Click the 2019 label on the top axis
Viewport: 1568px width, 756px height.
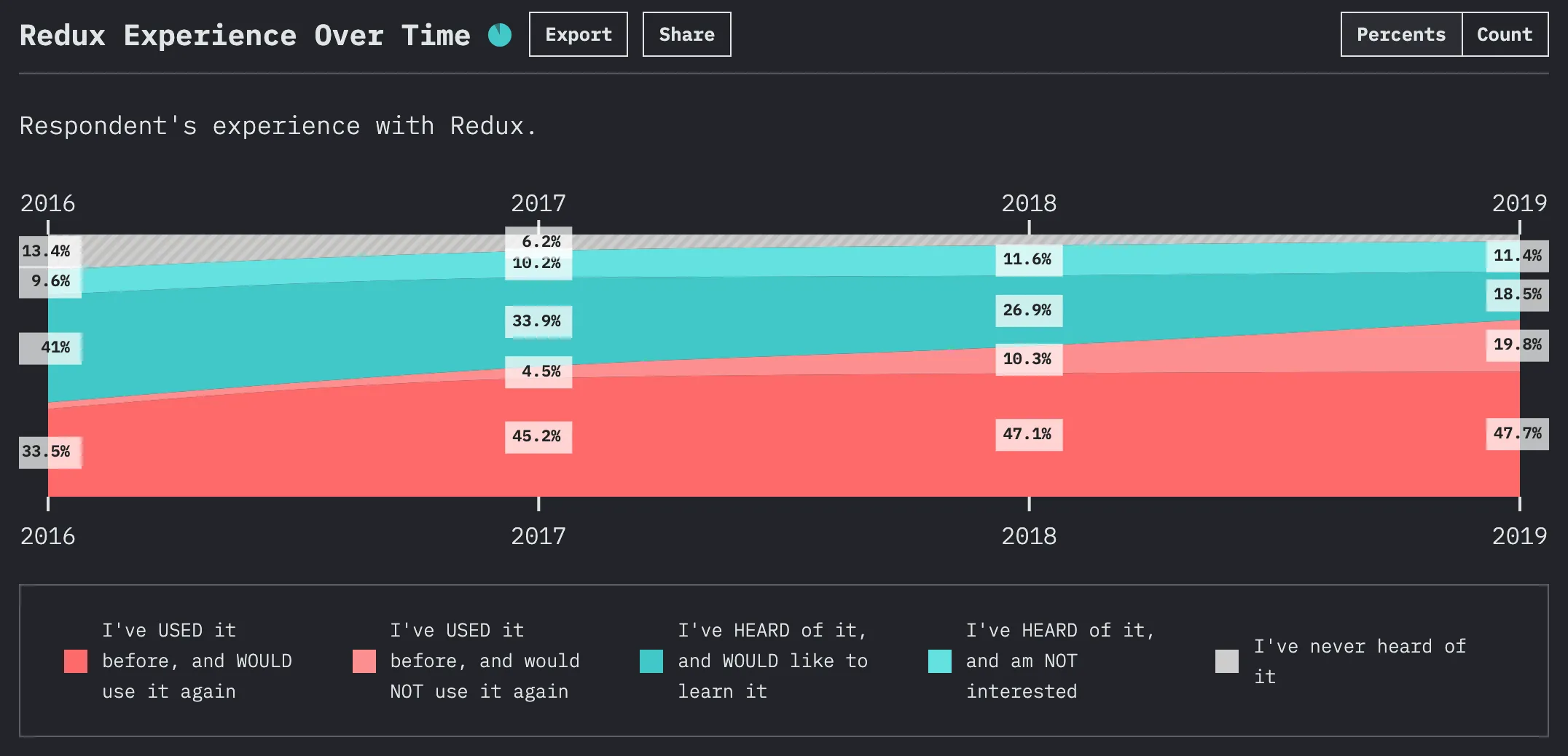[x=1519, y=203]
